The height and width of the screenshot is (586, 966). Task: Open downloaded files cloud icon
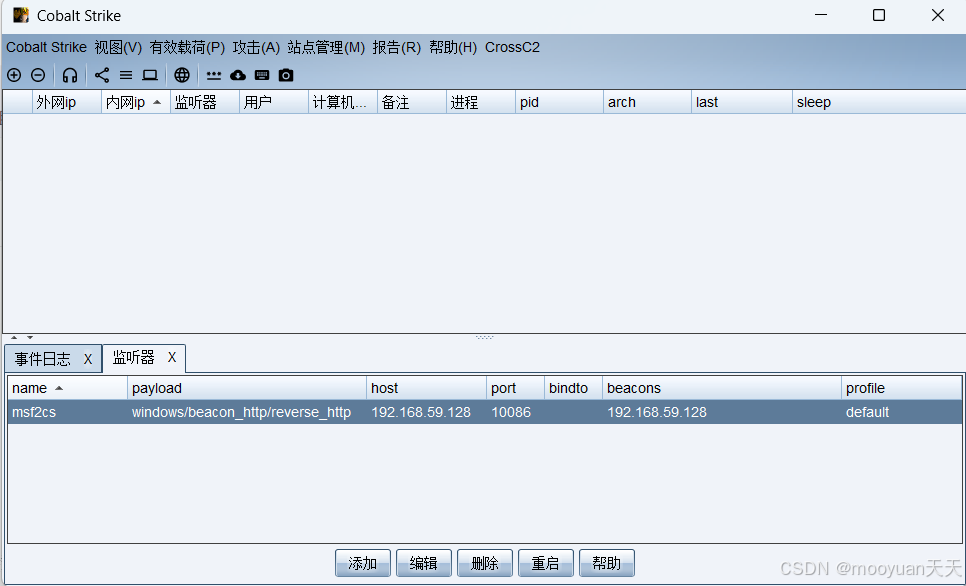coord(238,75)
